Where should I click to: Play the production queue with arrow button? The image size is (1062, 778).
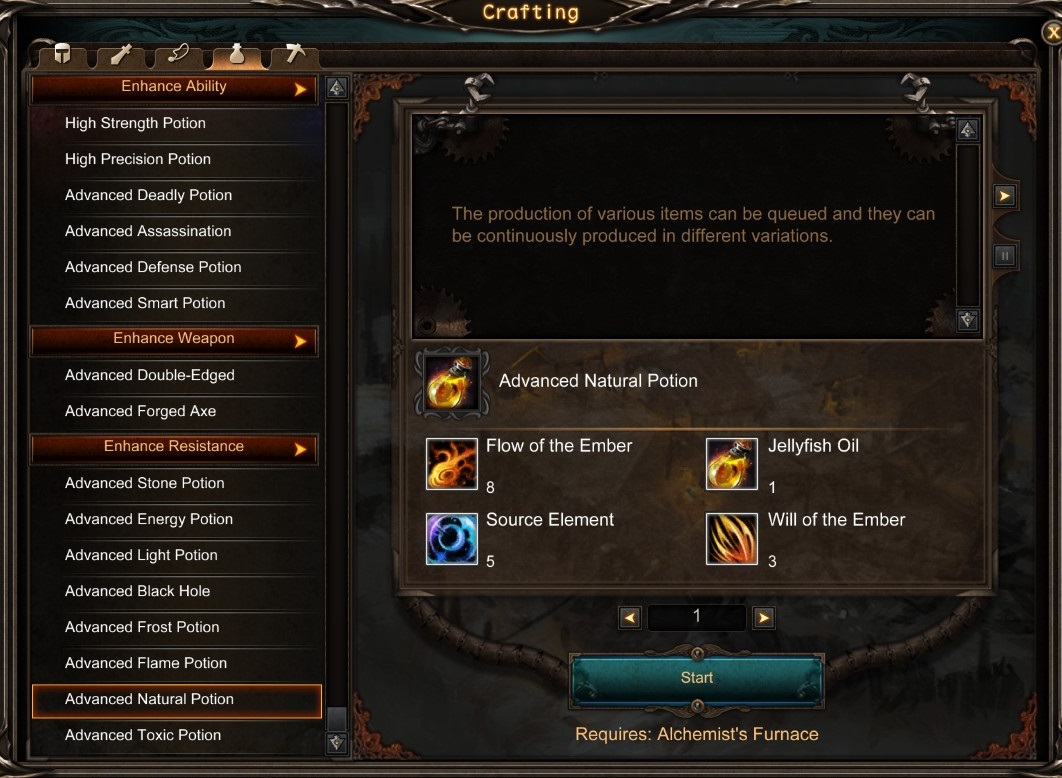(x=1004, y=196)
